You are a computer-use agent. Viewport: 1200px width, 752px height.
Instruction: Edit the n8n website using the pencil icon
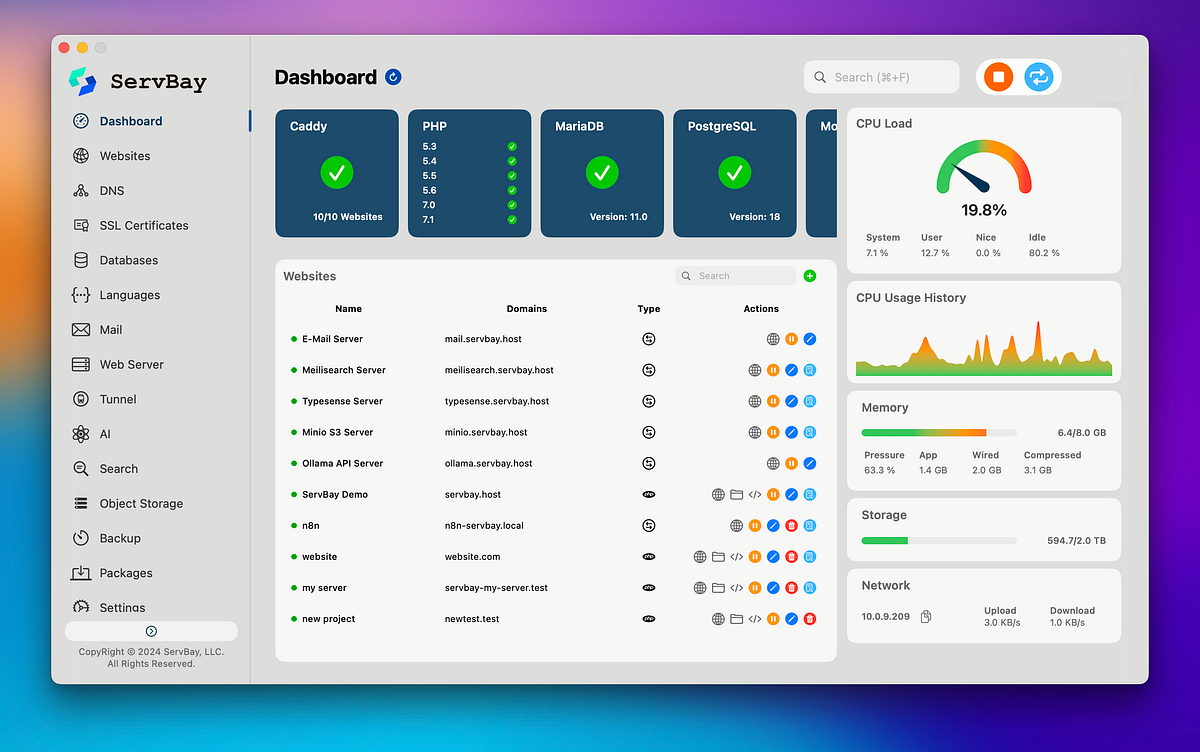(773, 525)
